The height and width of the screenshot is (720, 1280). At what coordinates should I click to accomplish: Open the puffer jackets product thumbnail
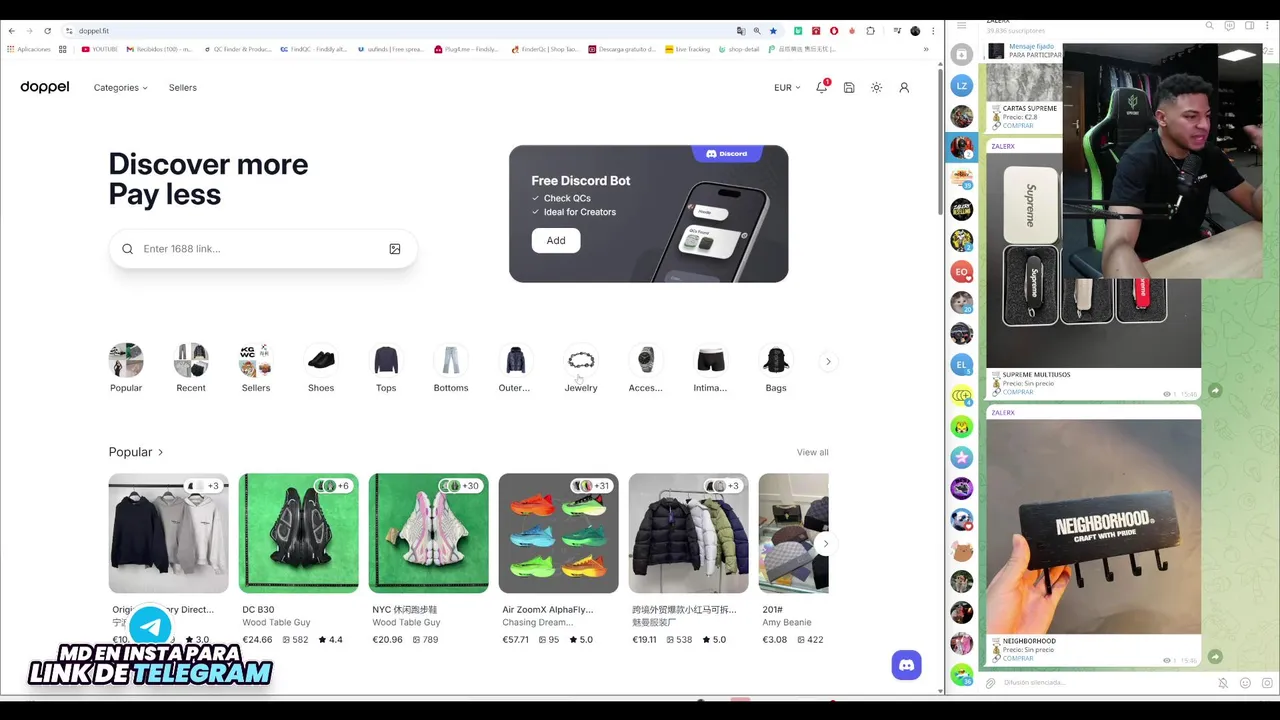pos(688,533)
